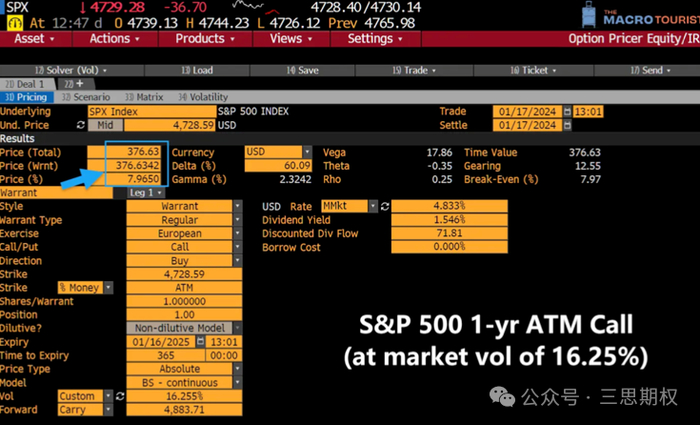This screenshot has height=425, width=700.
Task: Open the Leg 1 dropdown
Action: pyautogui.click(x=146, y=193)
